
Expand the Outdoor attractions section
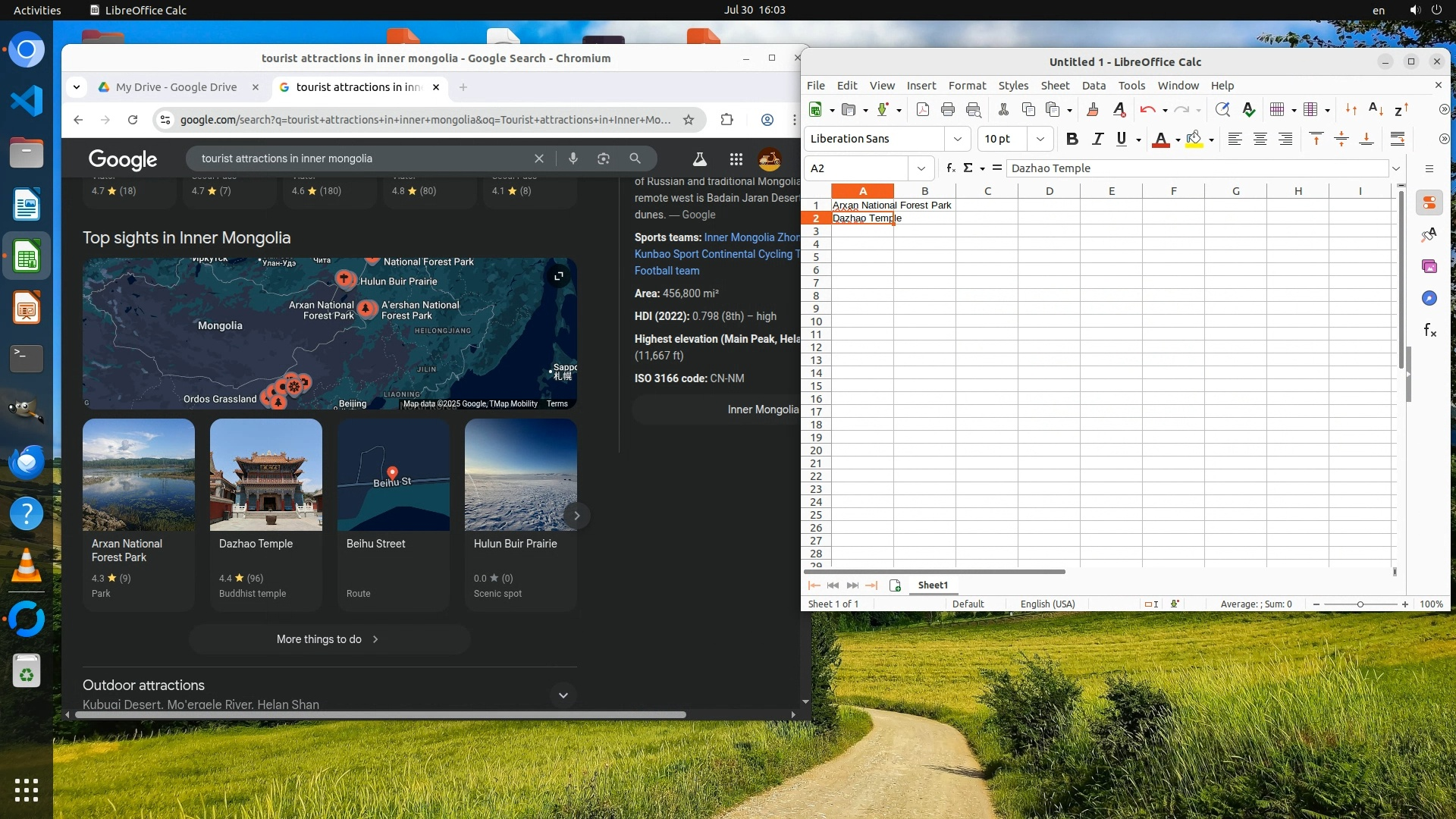tap(563, 695)
